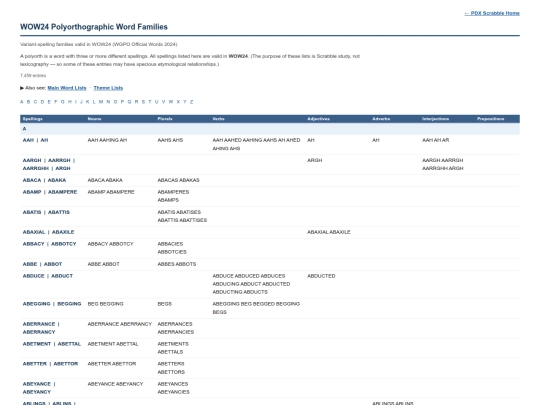Jump to letter T in alphabet index
Screen dimensions: 540x405
click(150, 102)
